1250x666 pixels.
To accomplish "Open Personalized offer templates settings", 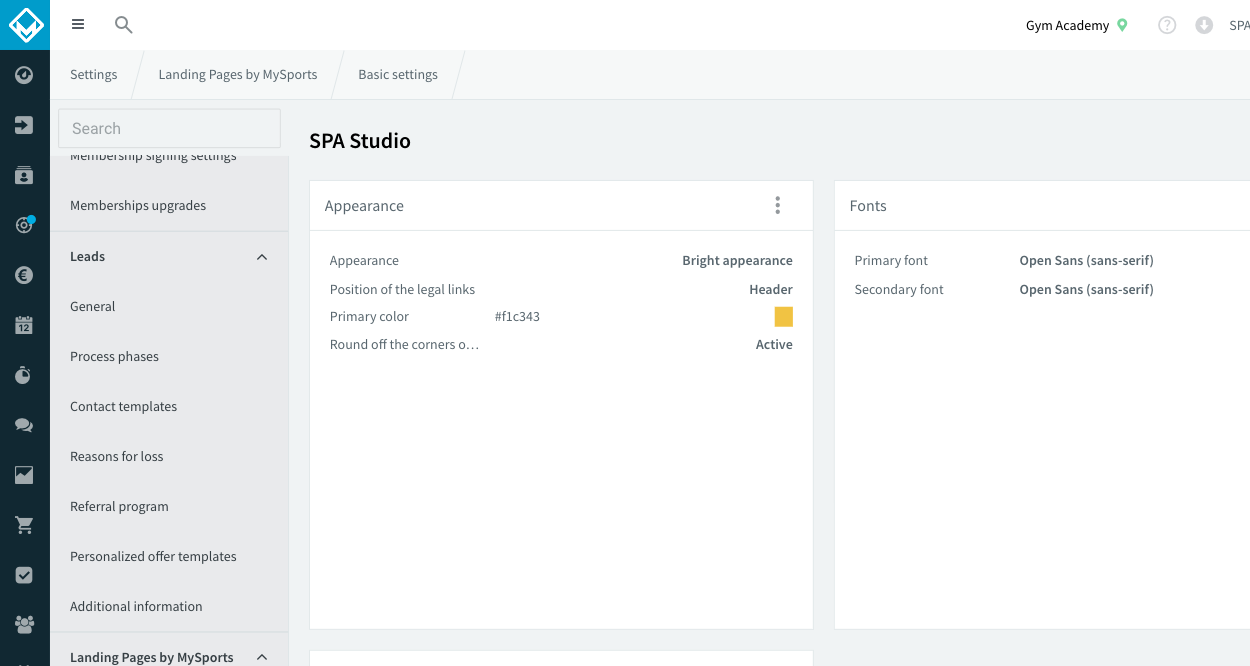I will point(169,557).
